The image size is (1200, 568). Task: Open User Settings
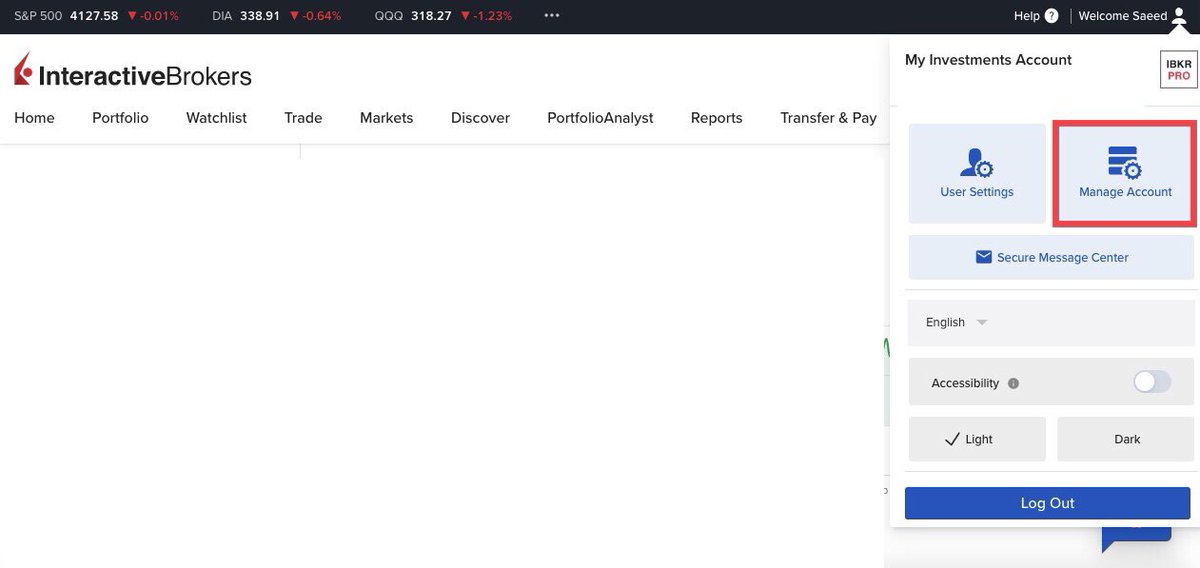tap(977, 173)
